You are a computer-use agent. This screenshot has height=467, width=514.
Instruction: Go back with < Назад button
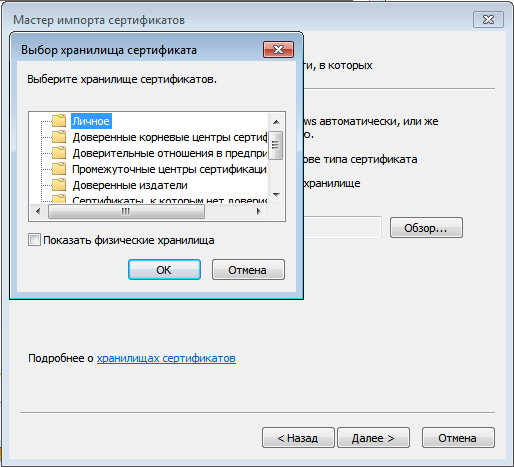pyautogui.click(x=298, y=437)
